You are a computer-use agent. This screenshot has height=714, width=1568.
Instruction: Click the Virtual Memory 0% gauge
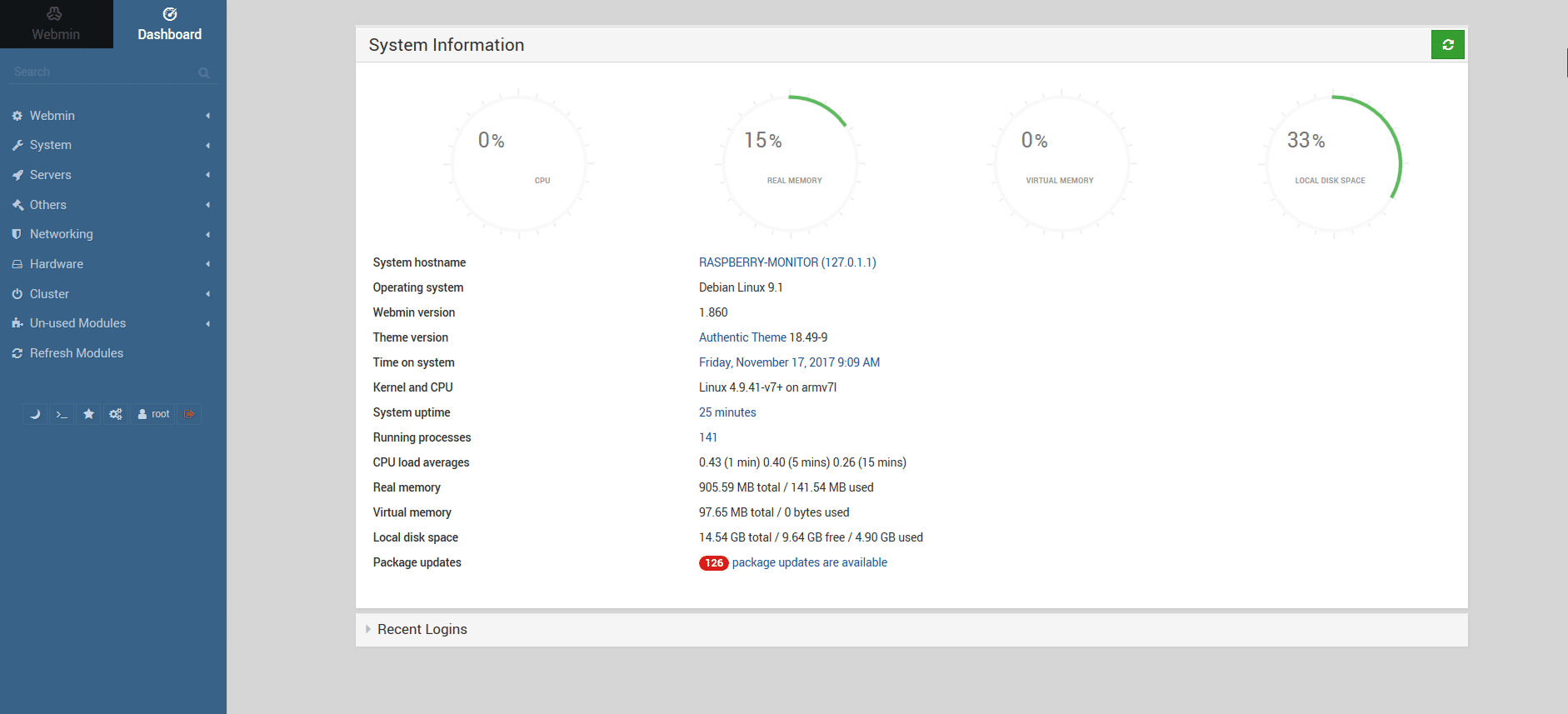point(1061,163)
